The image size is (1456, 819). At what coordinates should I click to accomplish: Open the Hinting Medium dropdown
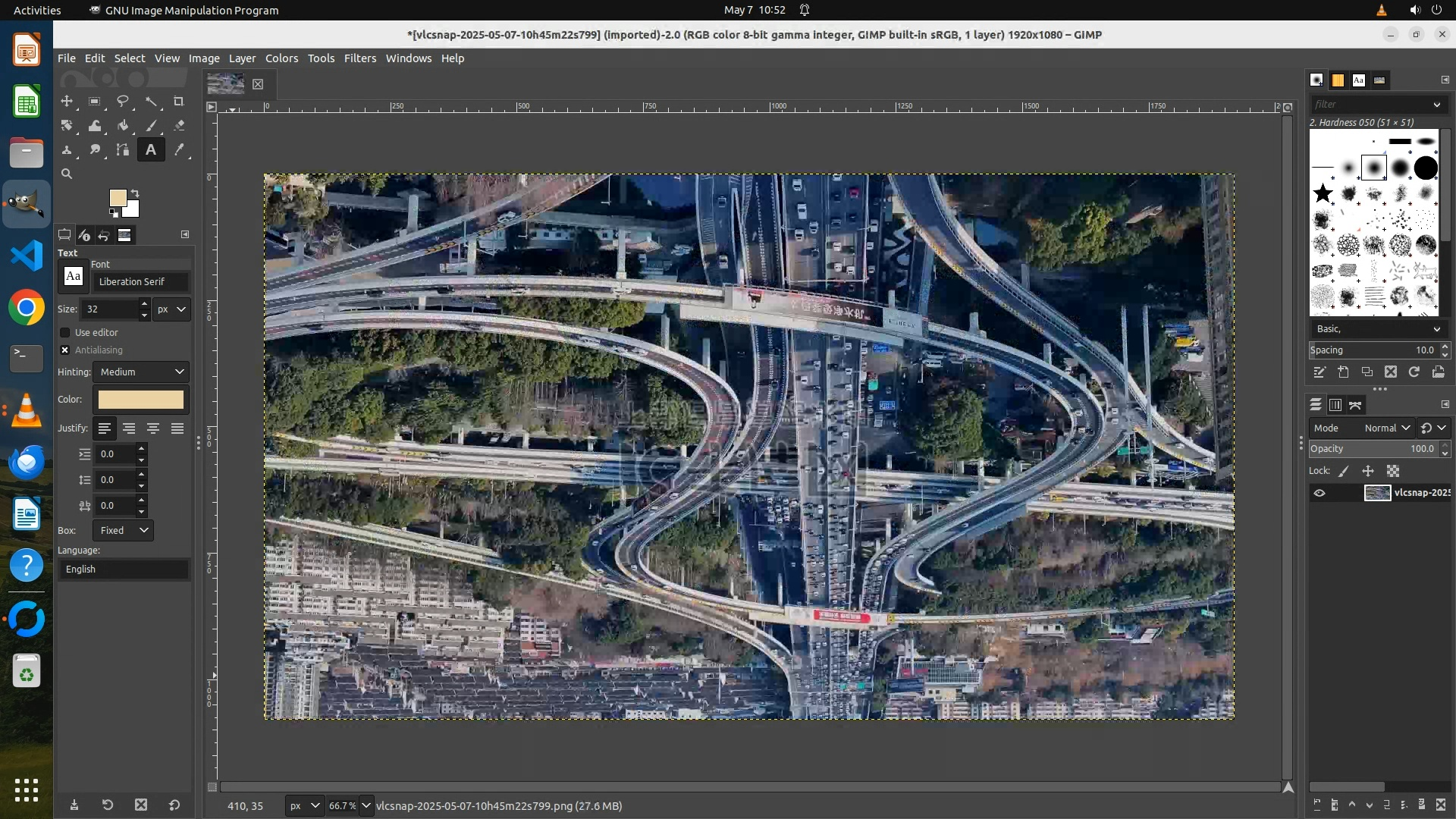coord(141,372)
